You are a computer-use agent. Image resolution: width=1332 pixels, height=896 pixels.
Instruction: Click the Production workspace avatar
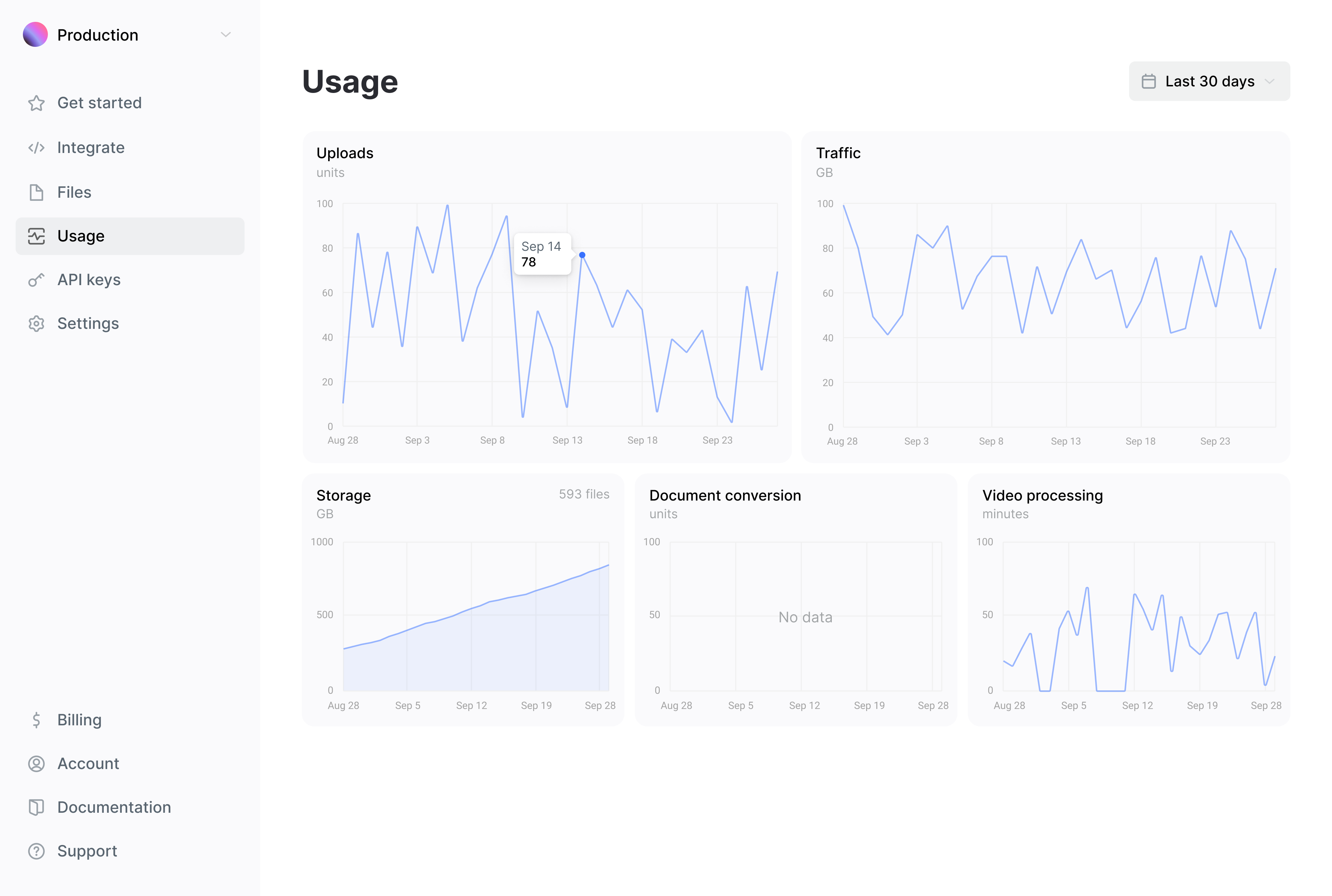pyautogui.click(x=35, y=34)
